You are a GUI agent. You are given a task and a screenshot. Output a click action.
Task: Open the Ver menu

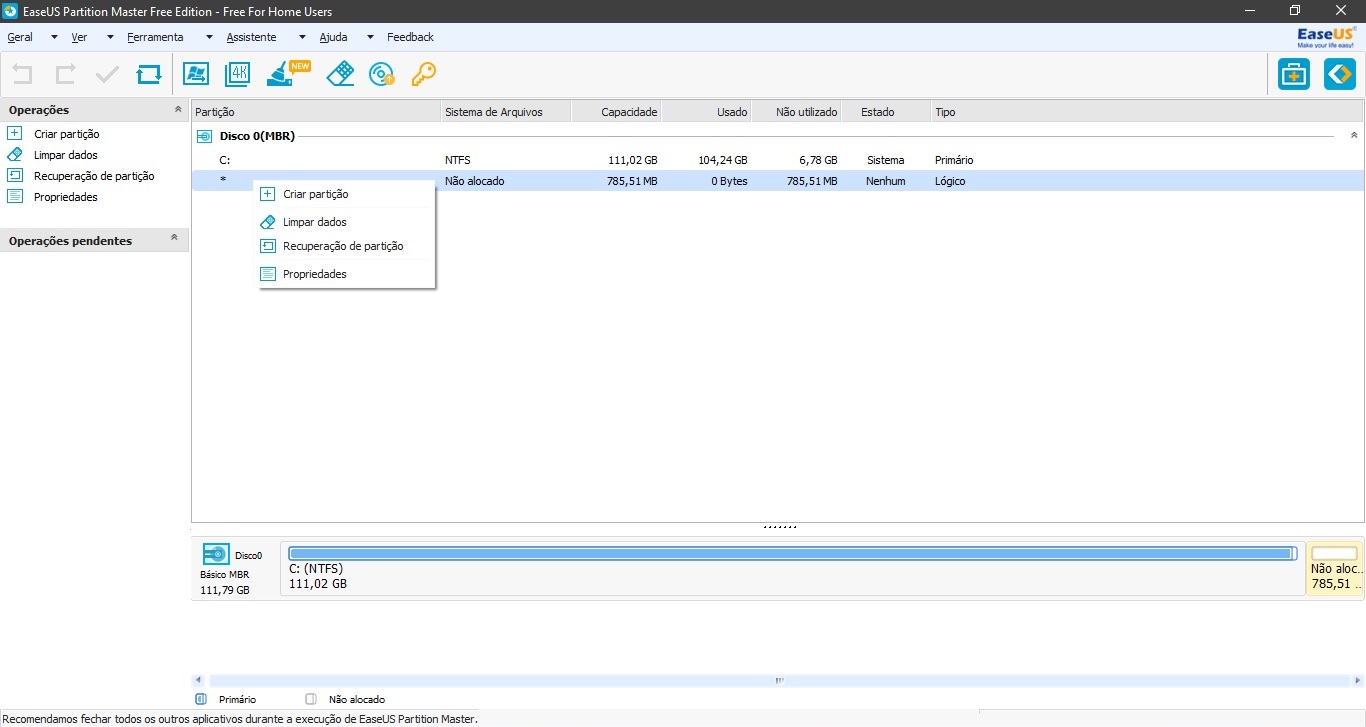pyautogui.click(x=79, y=37)
